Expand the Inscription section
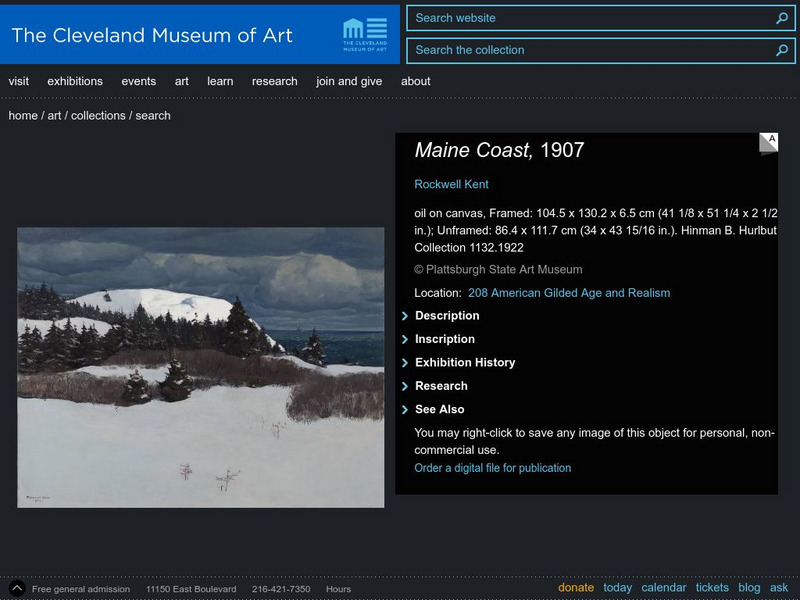Screen dimensions: 800x600 click(444, 339)
